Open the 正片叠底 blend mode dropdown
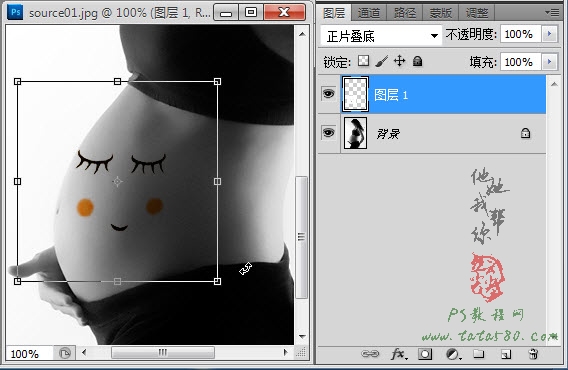Viewport: 568px width, 370px height. pos(381,36)
